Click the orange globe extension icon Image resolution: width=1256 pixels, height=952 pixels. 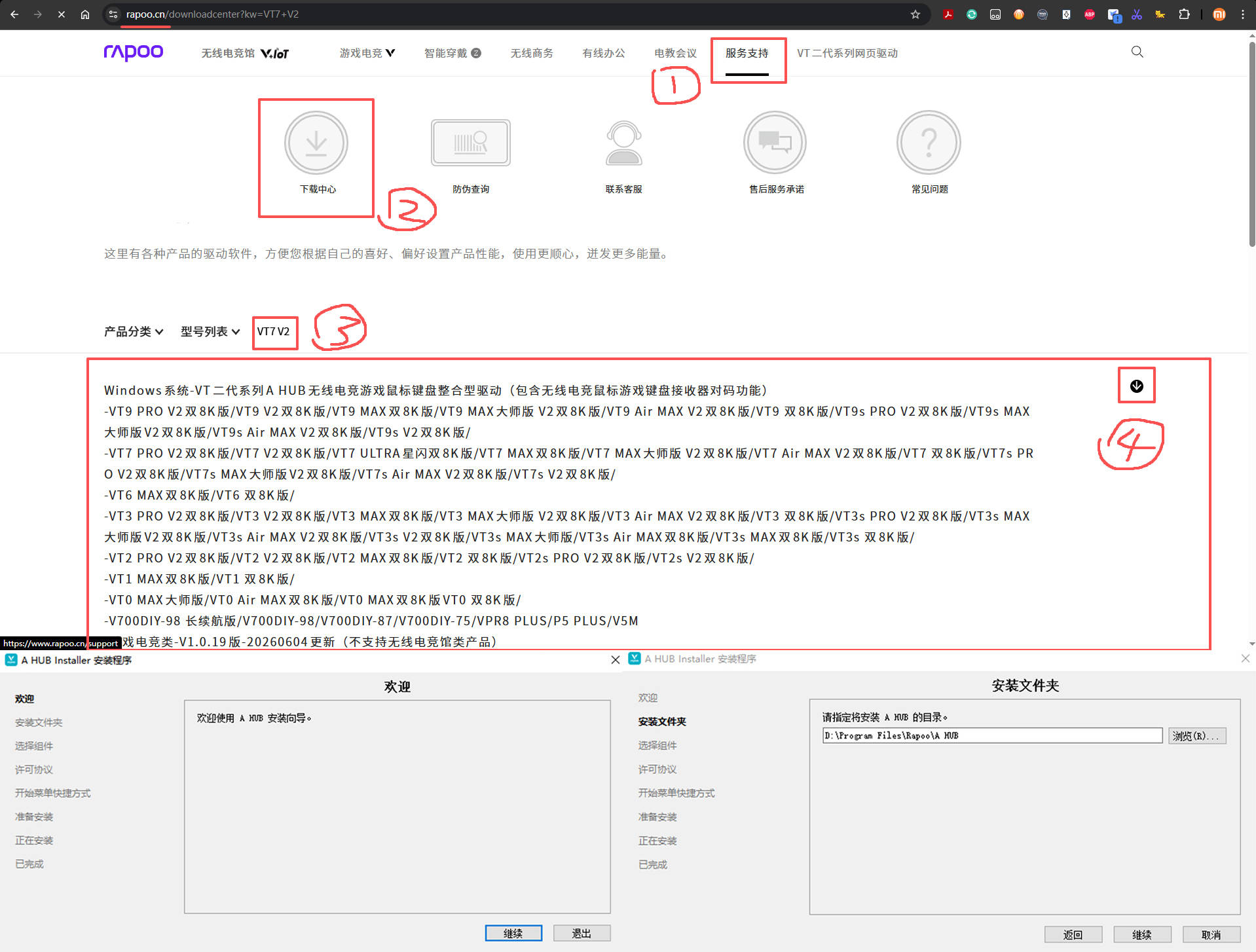[1019, 14]
